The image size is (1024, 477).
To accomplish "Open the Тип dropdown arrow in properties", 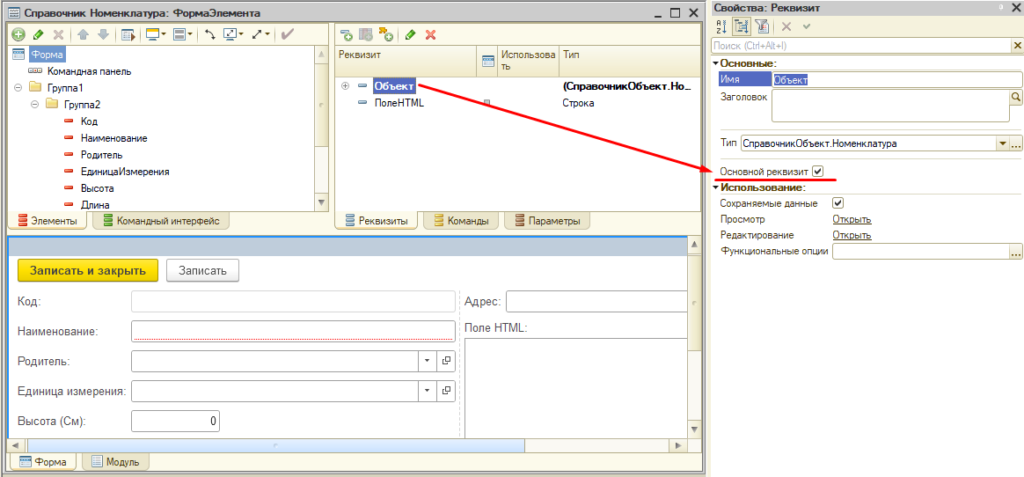I will (x=1002, y=143).
